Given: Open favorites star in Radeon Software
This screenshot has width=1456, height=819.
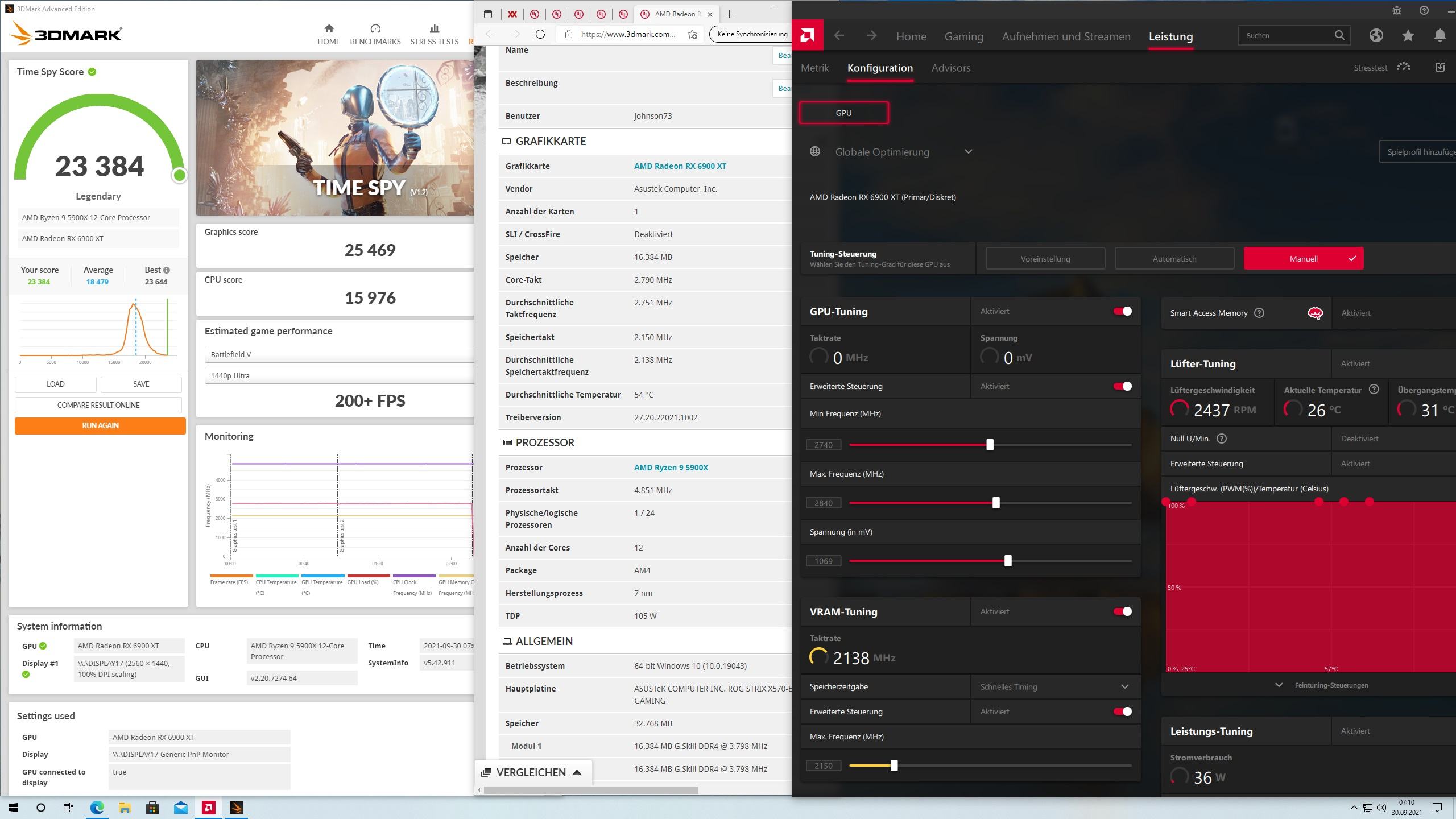Looking at the screenshot, I should click(1408, 35).
